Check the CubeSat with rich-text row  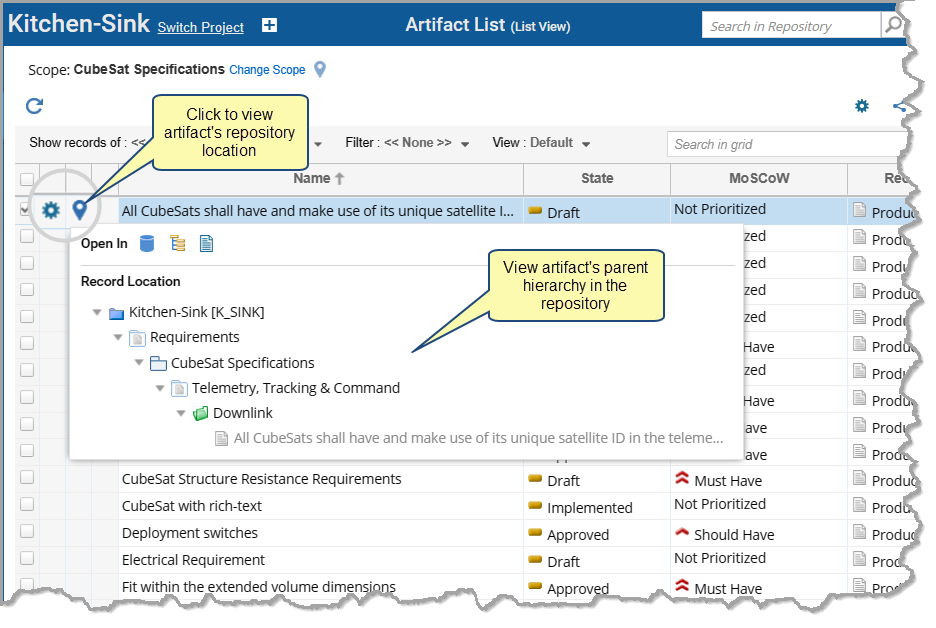coord(27,504)
